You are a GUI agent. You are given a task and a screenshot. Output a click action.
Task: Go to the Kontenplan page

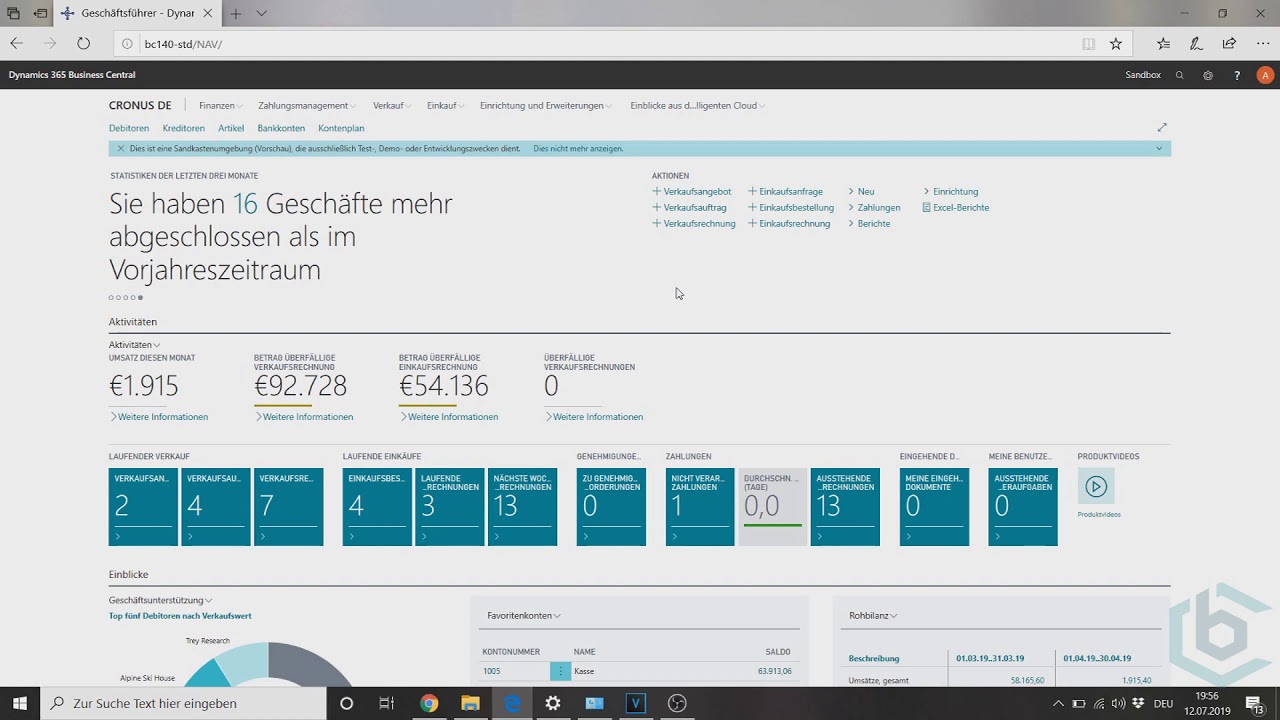click(341, 128)
